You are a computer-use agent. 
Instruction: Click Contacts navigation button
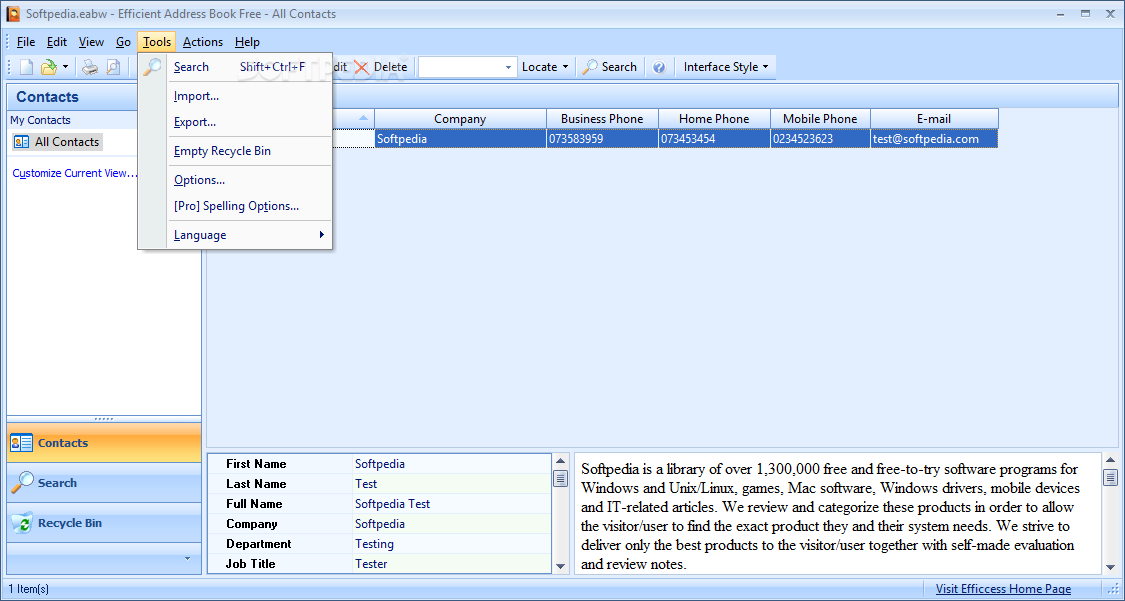[x=104, y=443]
